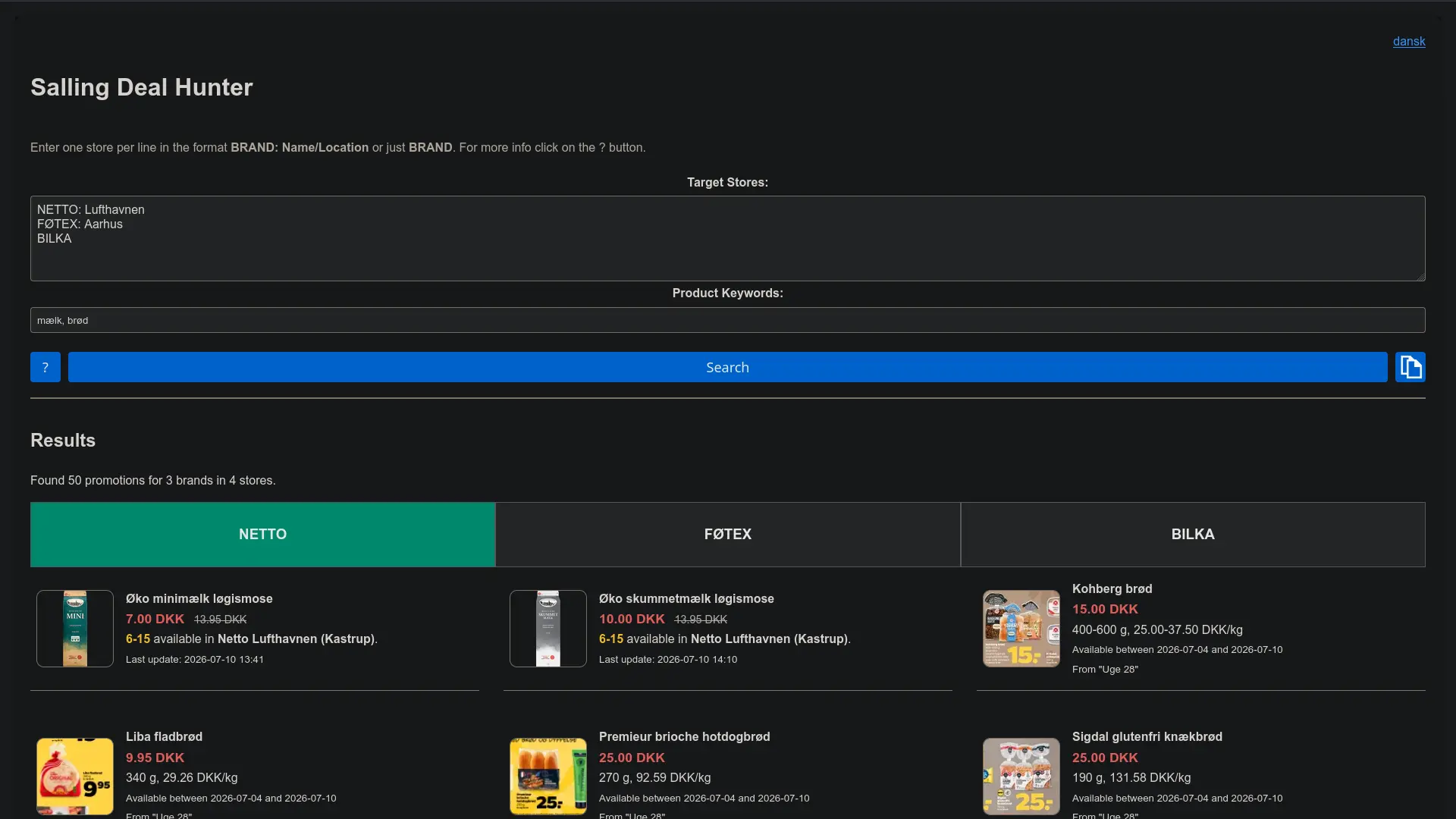Click the copy-to-clipboard icon button
Screen dimensions: 1456x819
click(1410, 367)
